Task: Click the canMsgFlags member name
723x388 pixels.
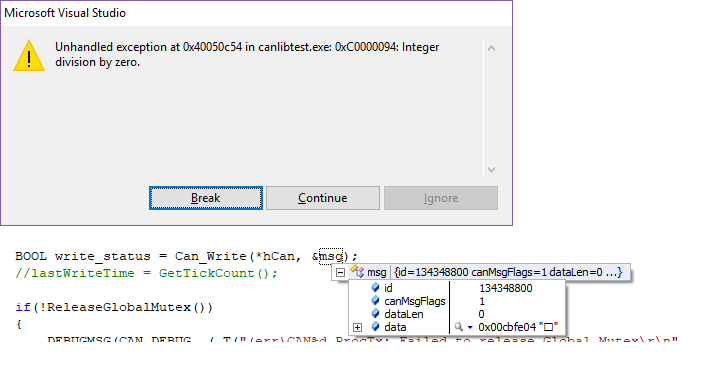Action: click(x=415, y=301)
